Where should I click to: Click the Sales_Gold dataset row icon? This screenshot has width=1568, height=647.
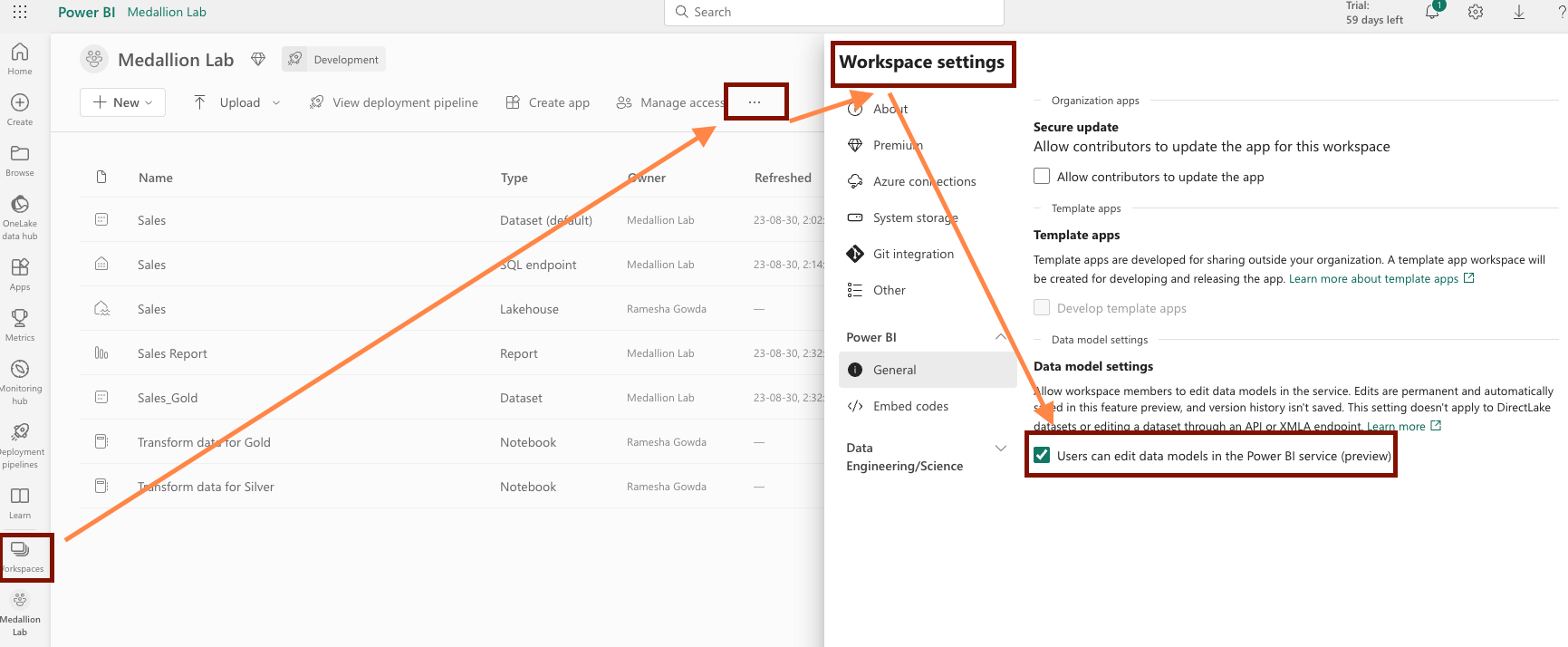[x=101, y=397]
